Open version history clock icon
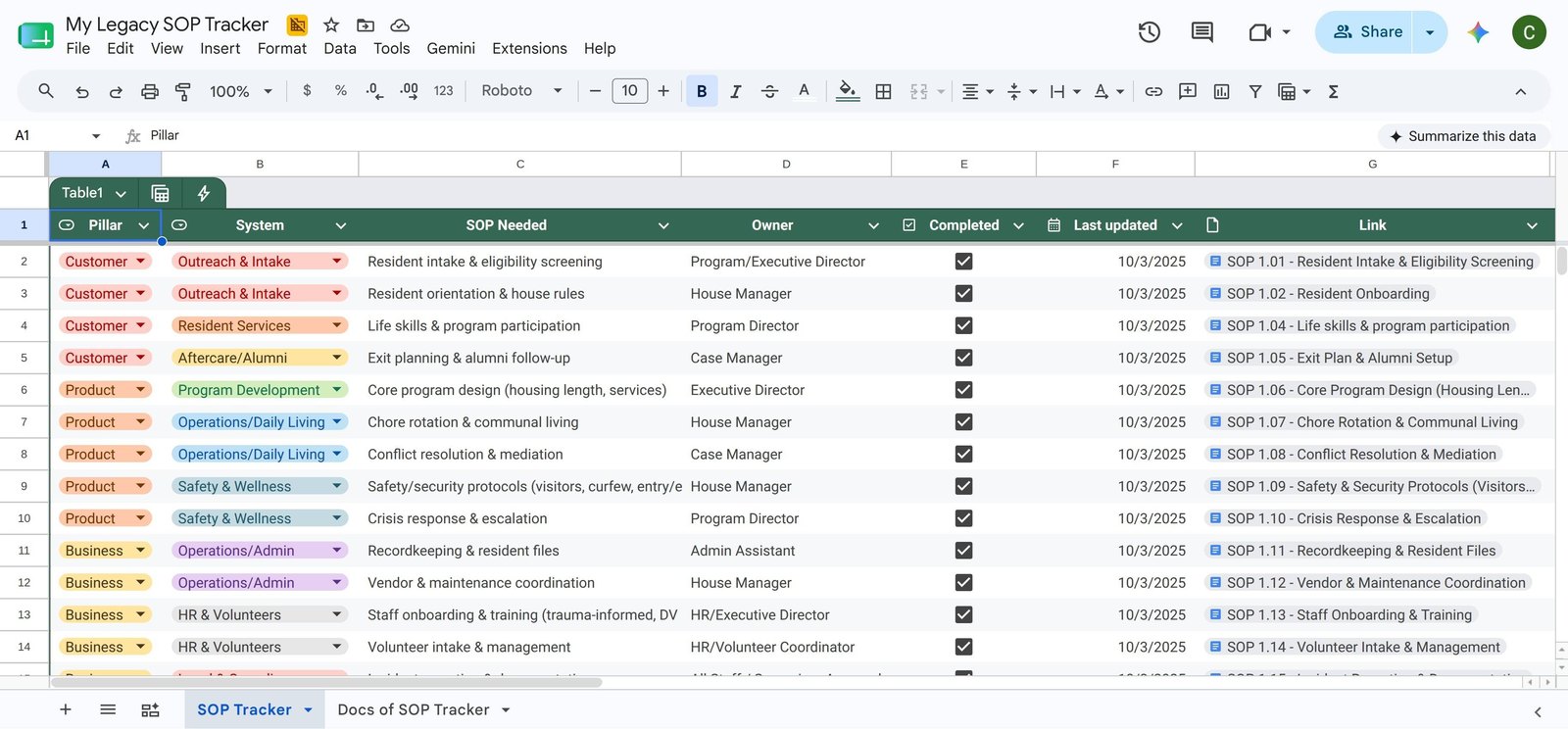The height and width of the screenshot is (729, 1568). pos(1150,32)
